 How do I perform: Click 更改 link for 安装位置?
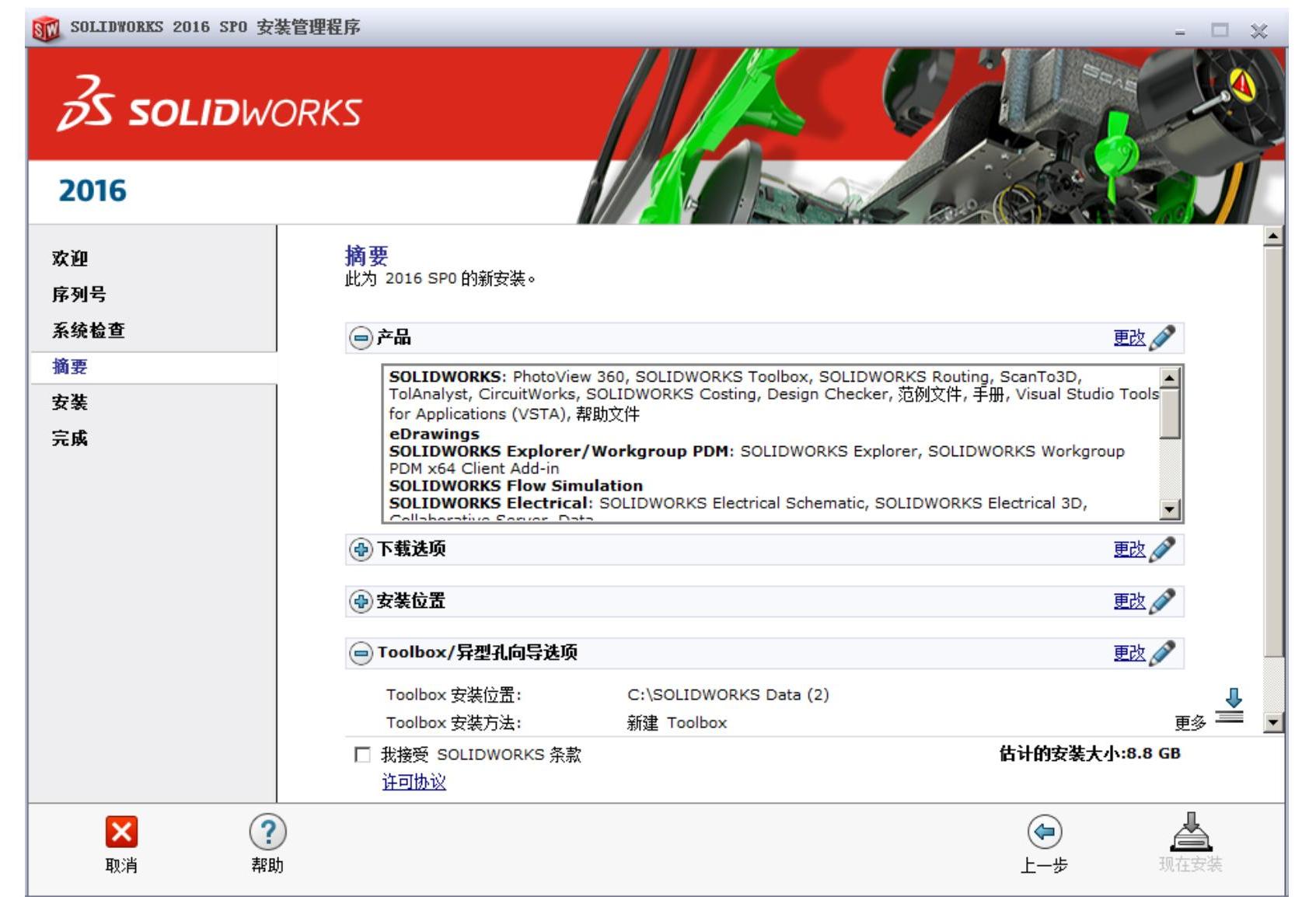[1129, 601]
